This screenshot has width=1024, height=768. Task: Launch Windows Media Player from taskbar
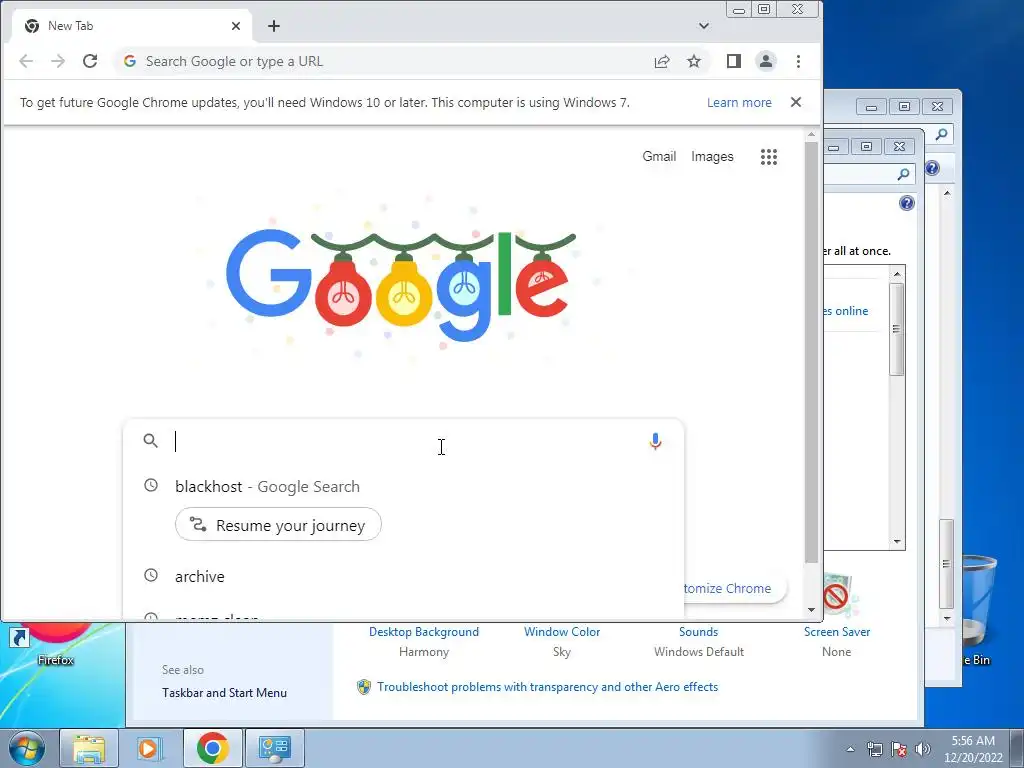click(150, 748)
